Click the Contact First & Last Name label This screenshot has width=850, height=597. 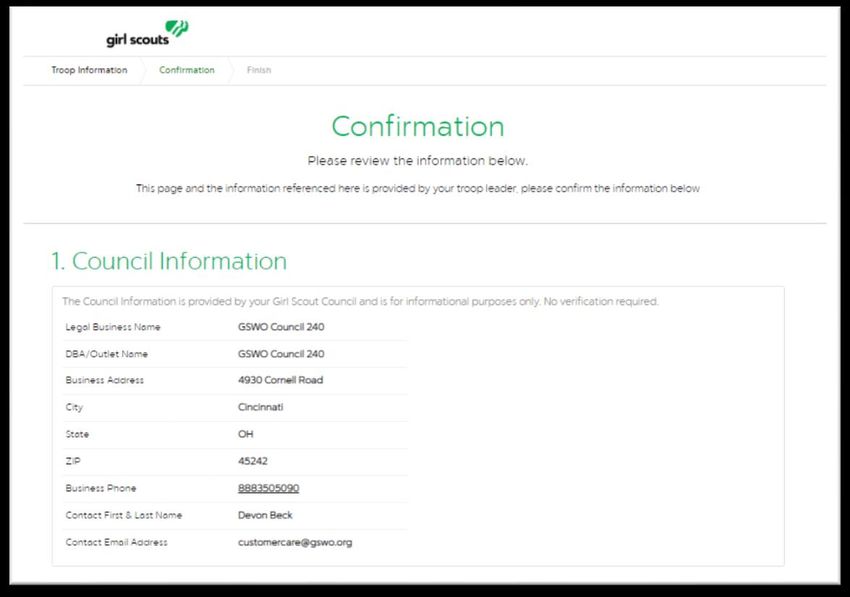tap(124, 515)
